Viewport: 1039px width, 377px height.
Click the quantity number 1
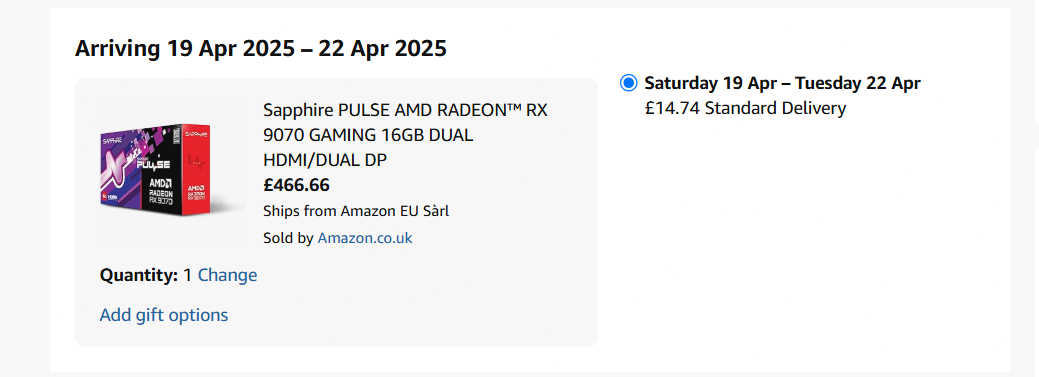188,275
